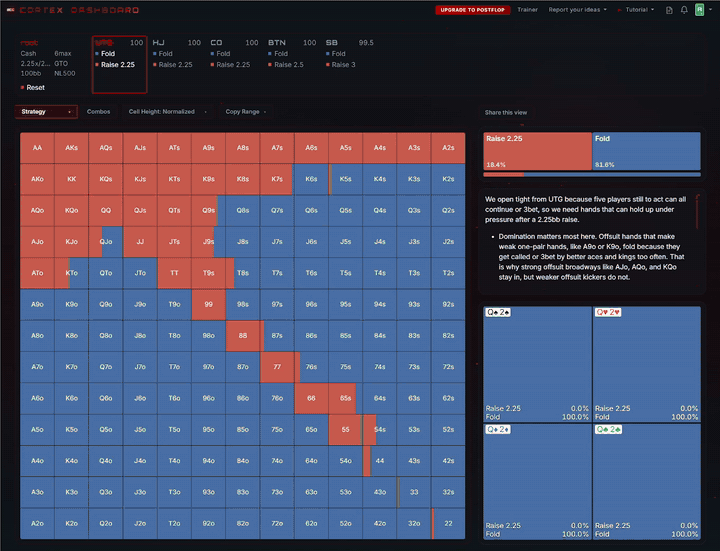Click Upgrade to Postflop button
This screenshot has width=720, height=551.
tap(472, 10)
